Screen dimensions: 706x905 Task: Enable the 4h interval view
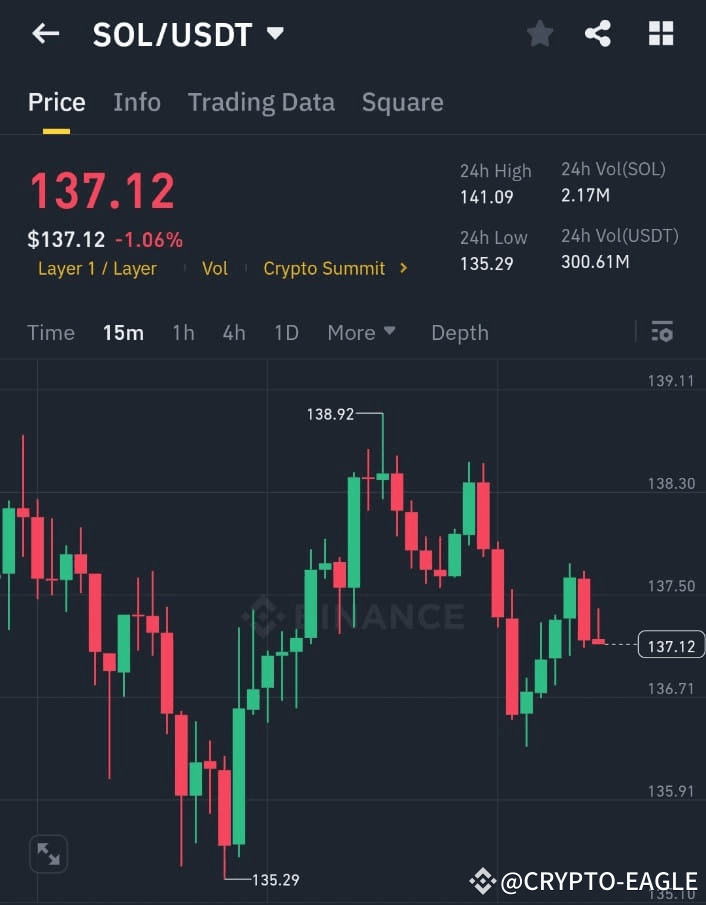[233, 332]
